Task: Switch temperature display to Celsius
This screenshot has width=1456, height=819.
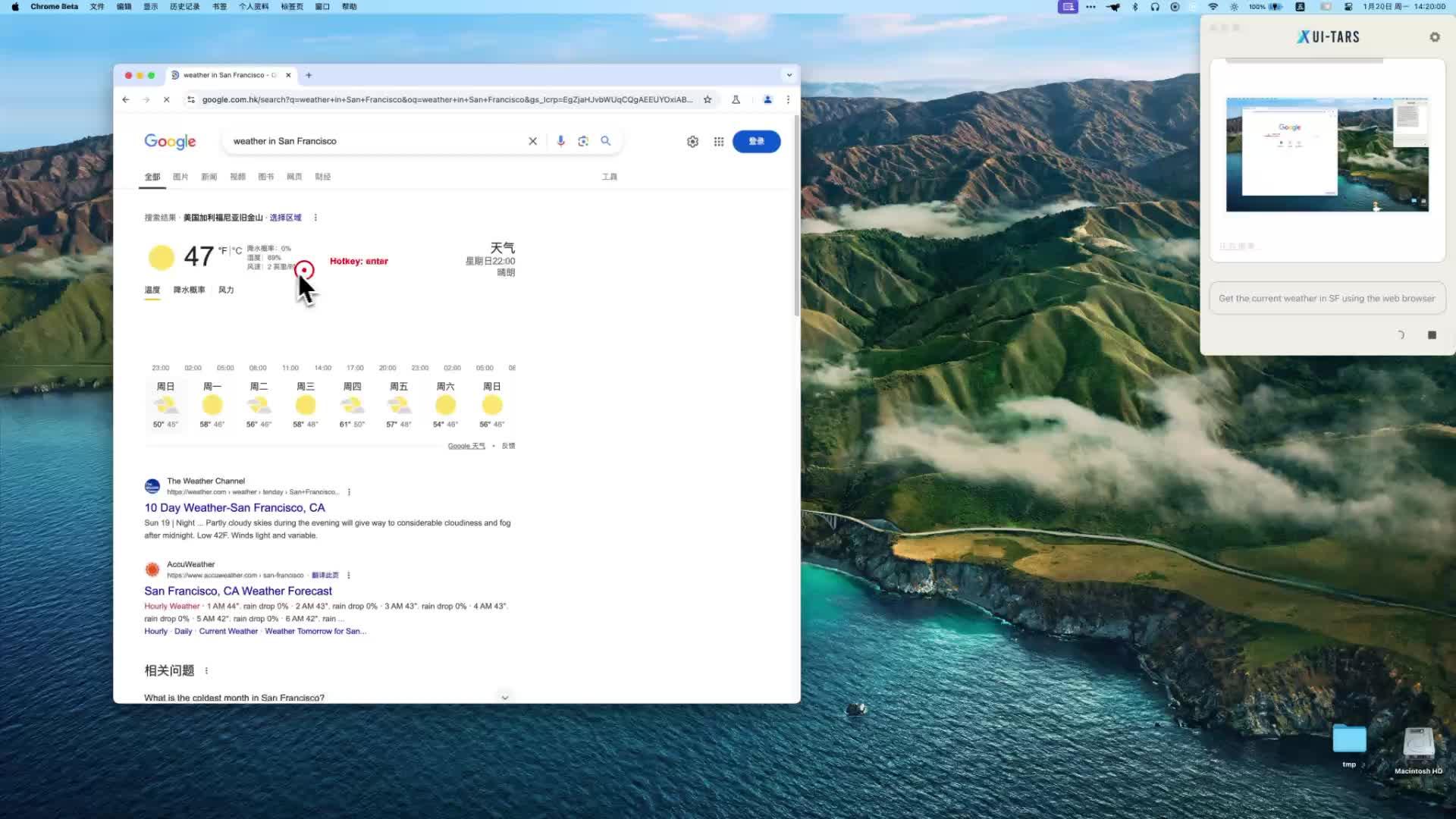Action: (x=237, y=249)
